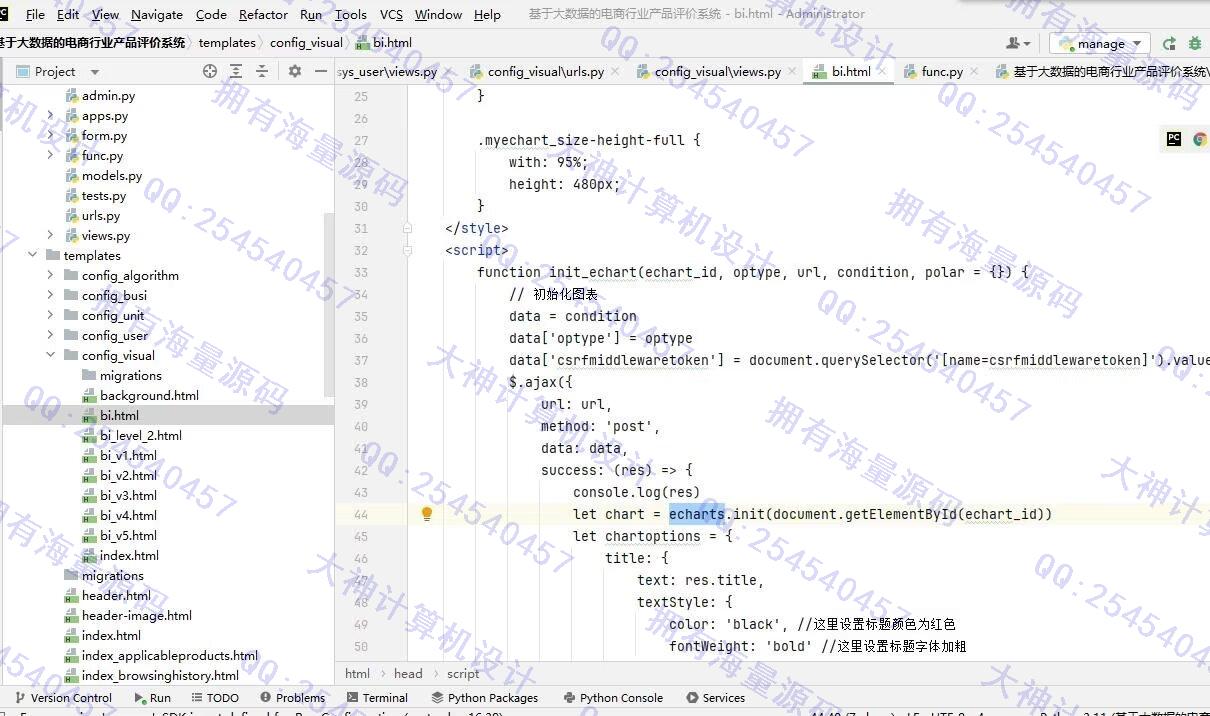
Task: Open the Services tool window
Action: tap(715, 698)
